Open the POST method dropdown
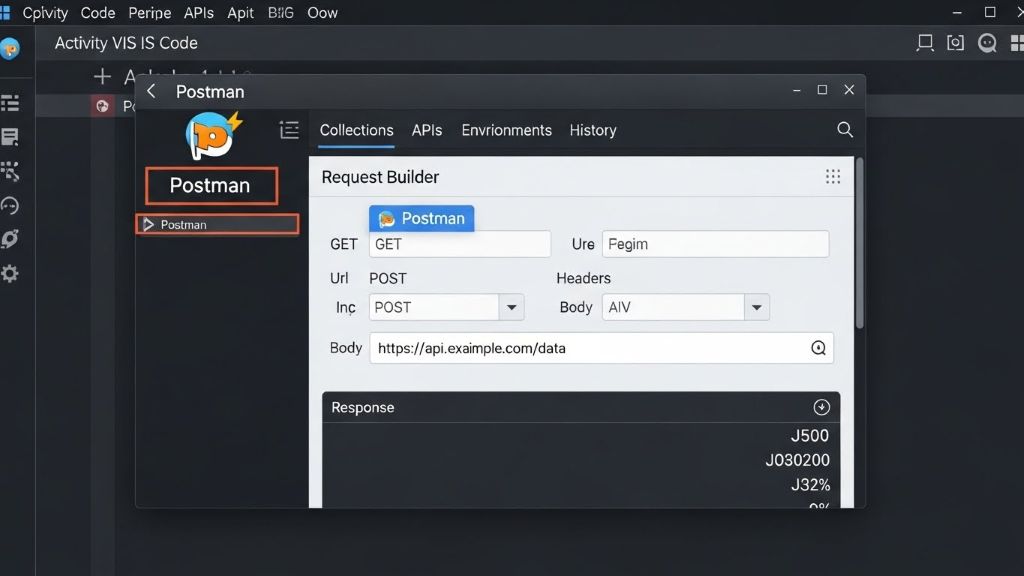 pyautogui.click(x=511, y=307)
